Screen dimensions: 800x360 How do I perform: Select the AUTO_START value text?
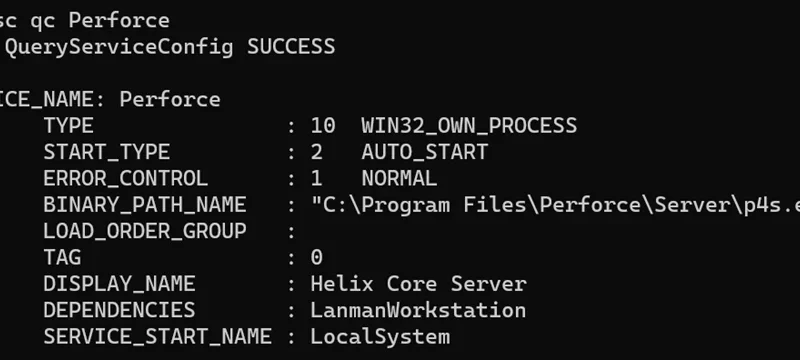click(x=424, y=152)
